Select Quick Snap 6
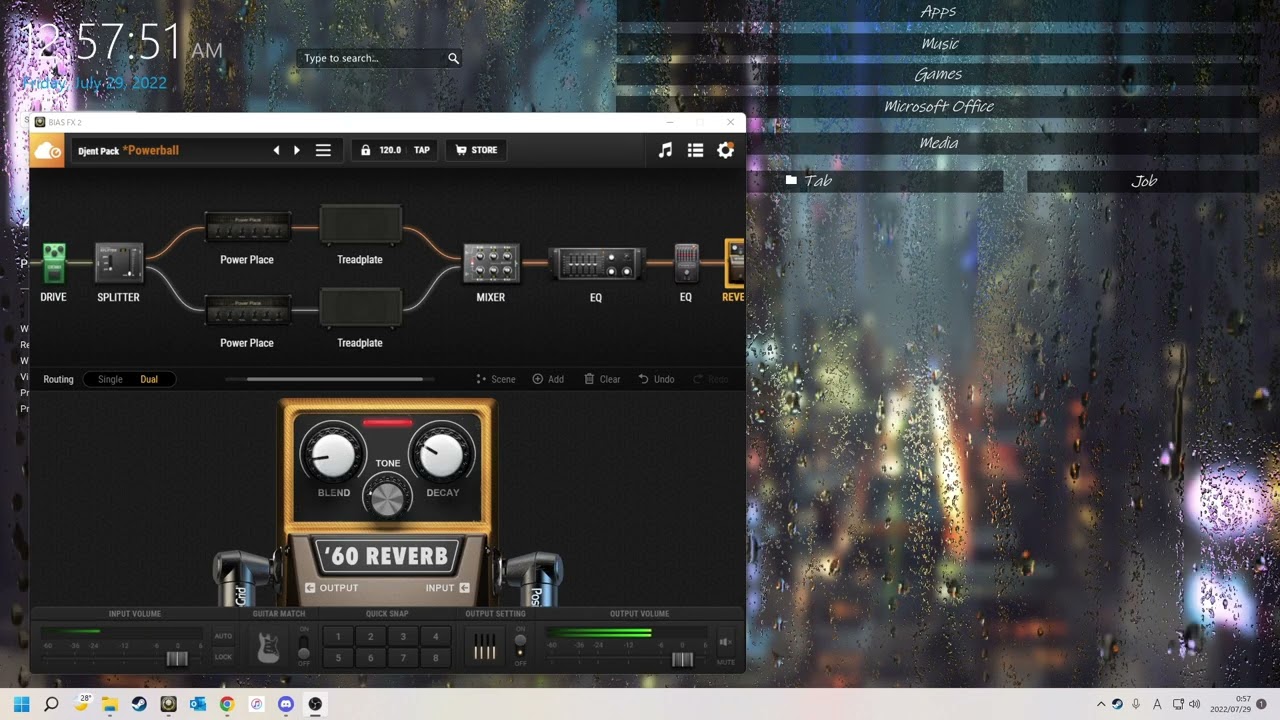Screen dimensions: 1280x720 371,658
